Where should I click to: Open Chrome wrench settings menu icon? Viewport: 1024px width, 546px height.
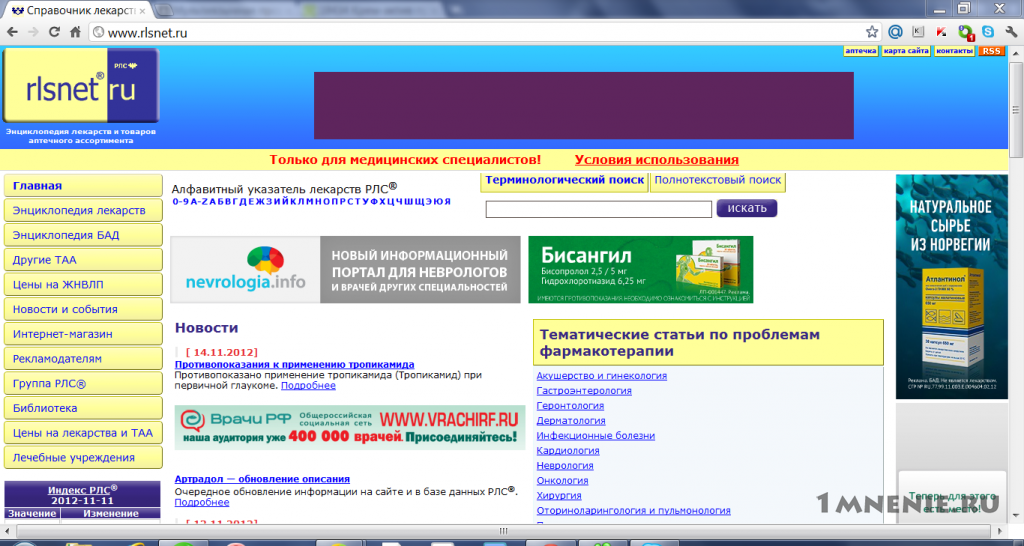click(x=1011, y=31)
